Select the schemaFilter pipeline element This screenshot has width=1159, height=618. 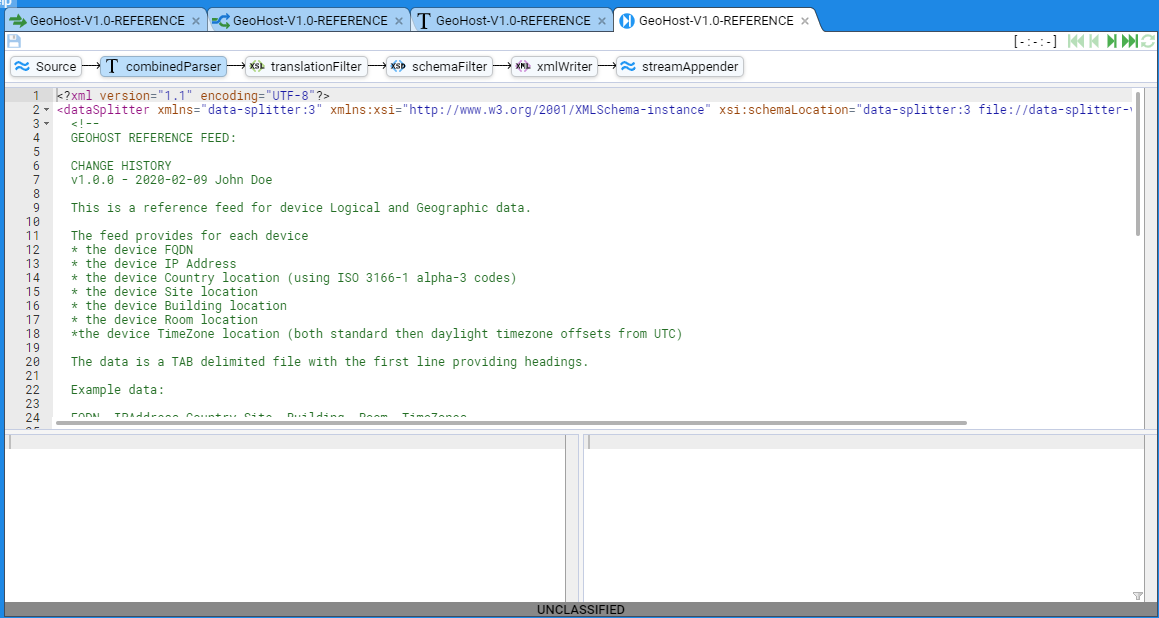(439, 67)
